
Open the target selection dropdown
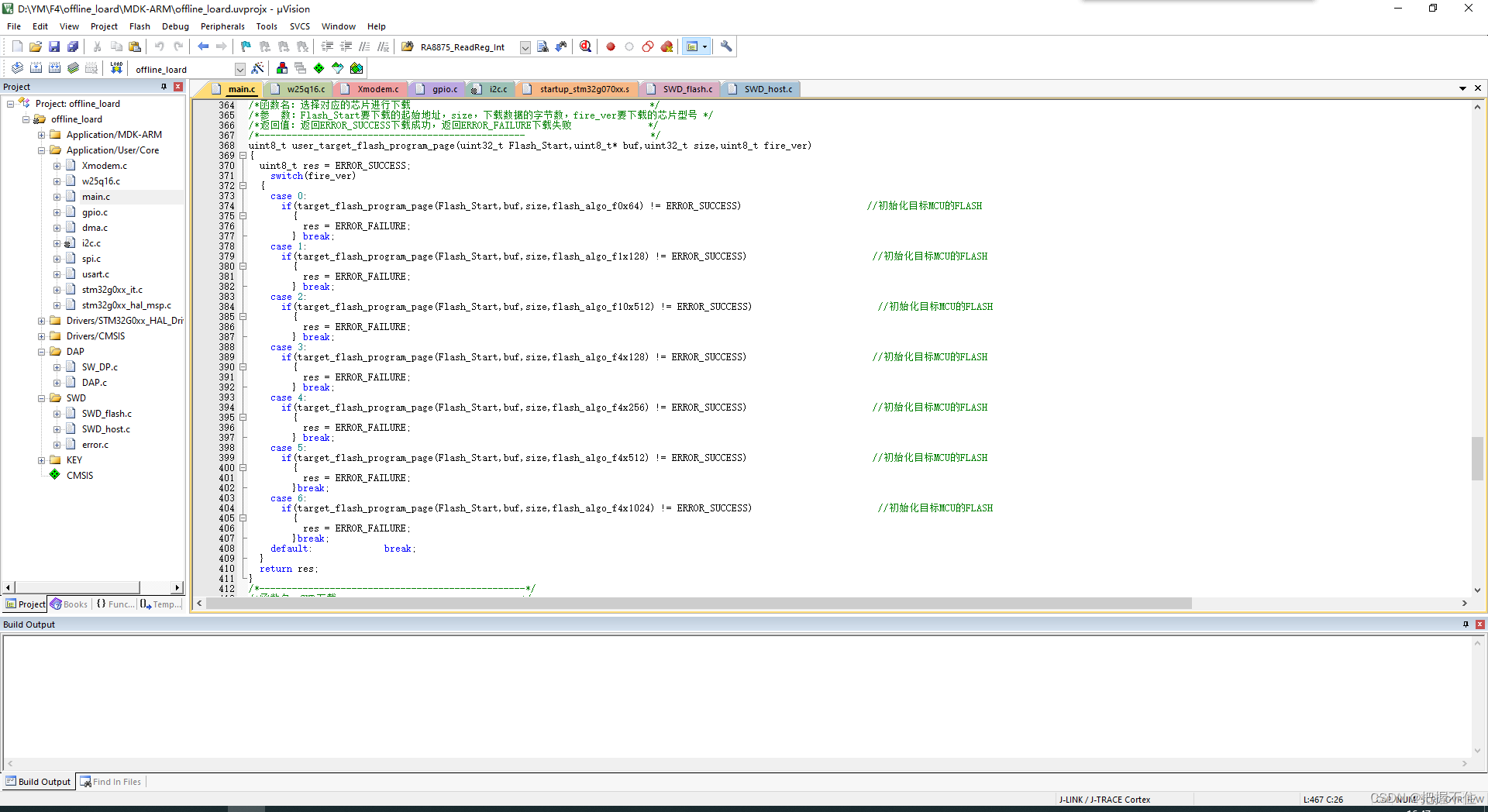[240, 69]
